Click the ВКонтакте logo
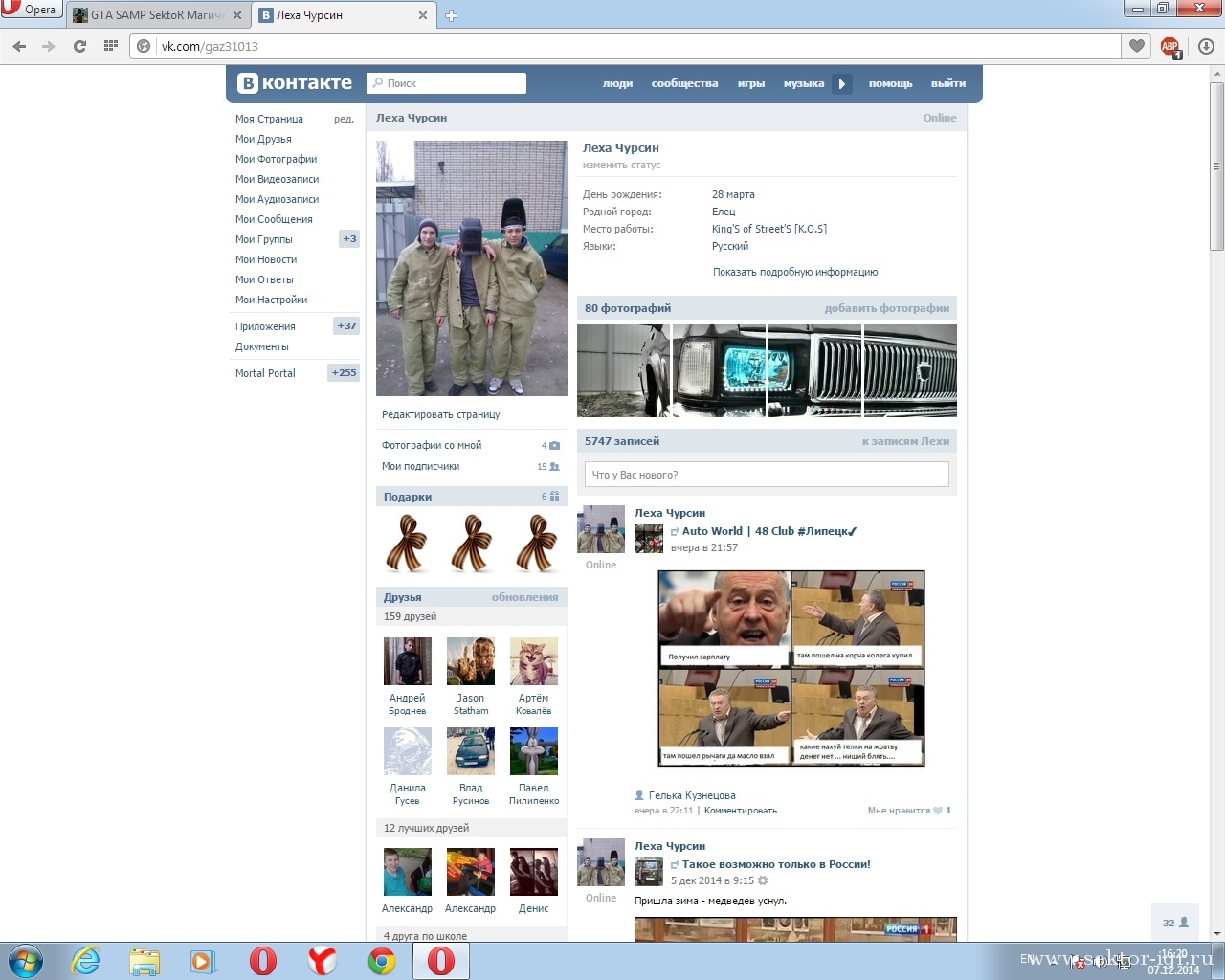 (x=295, y=83)
